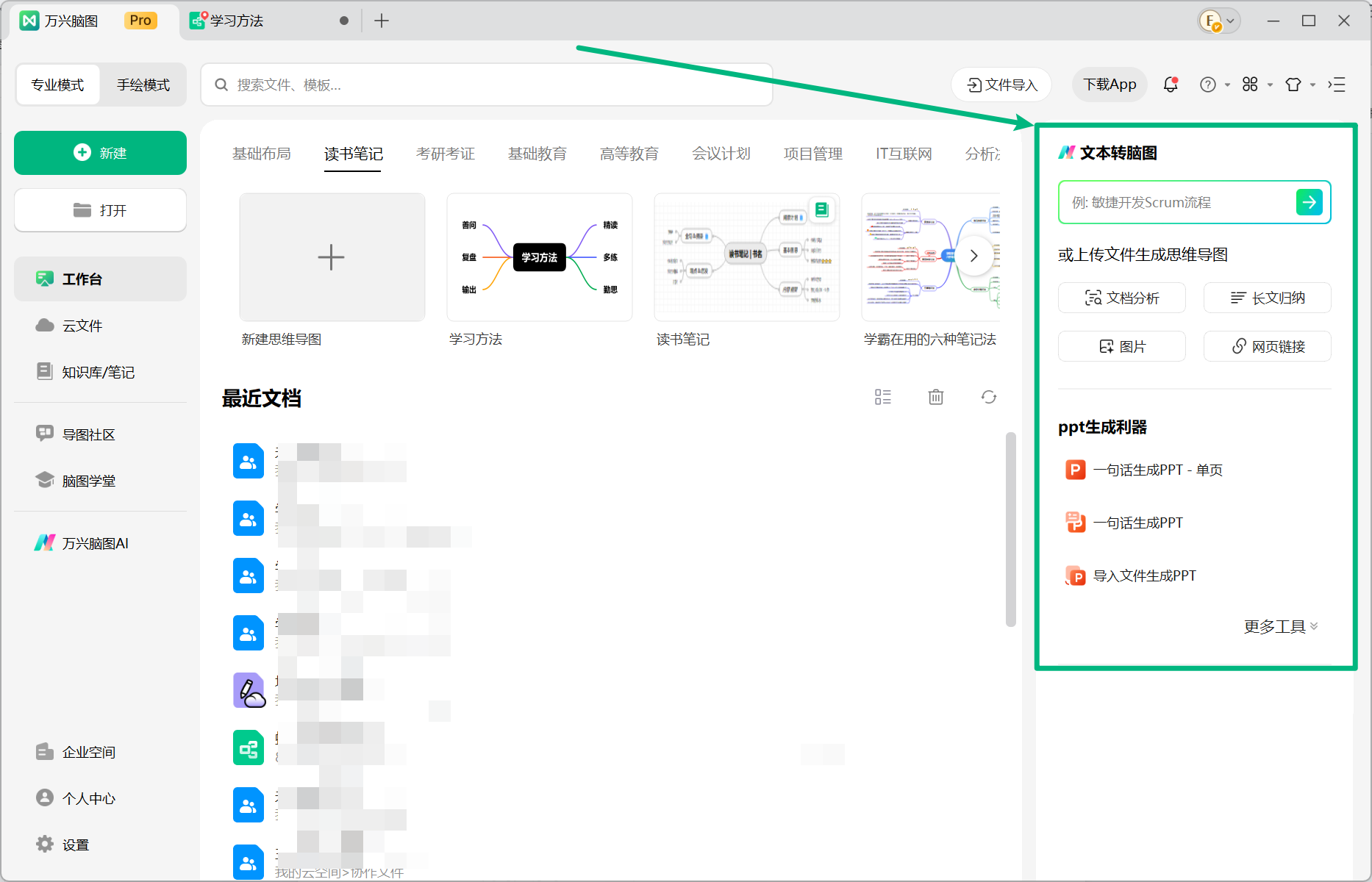Viewport: 1372px width, 882px height.
Task: Open 企业空间 in the sidebar
Action: click(x=100, y=752)
